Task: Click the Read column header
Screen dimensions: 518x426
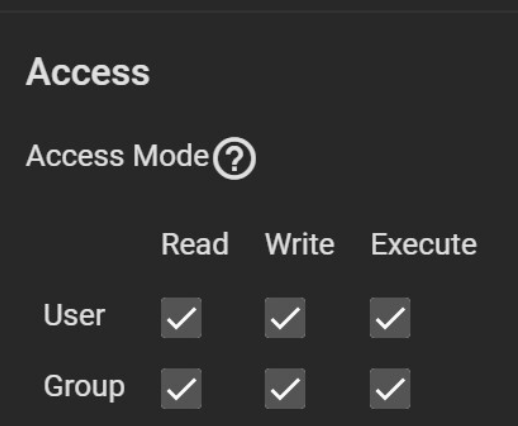Action: tap(195, 244)
